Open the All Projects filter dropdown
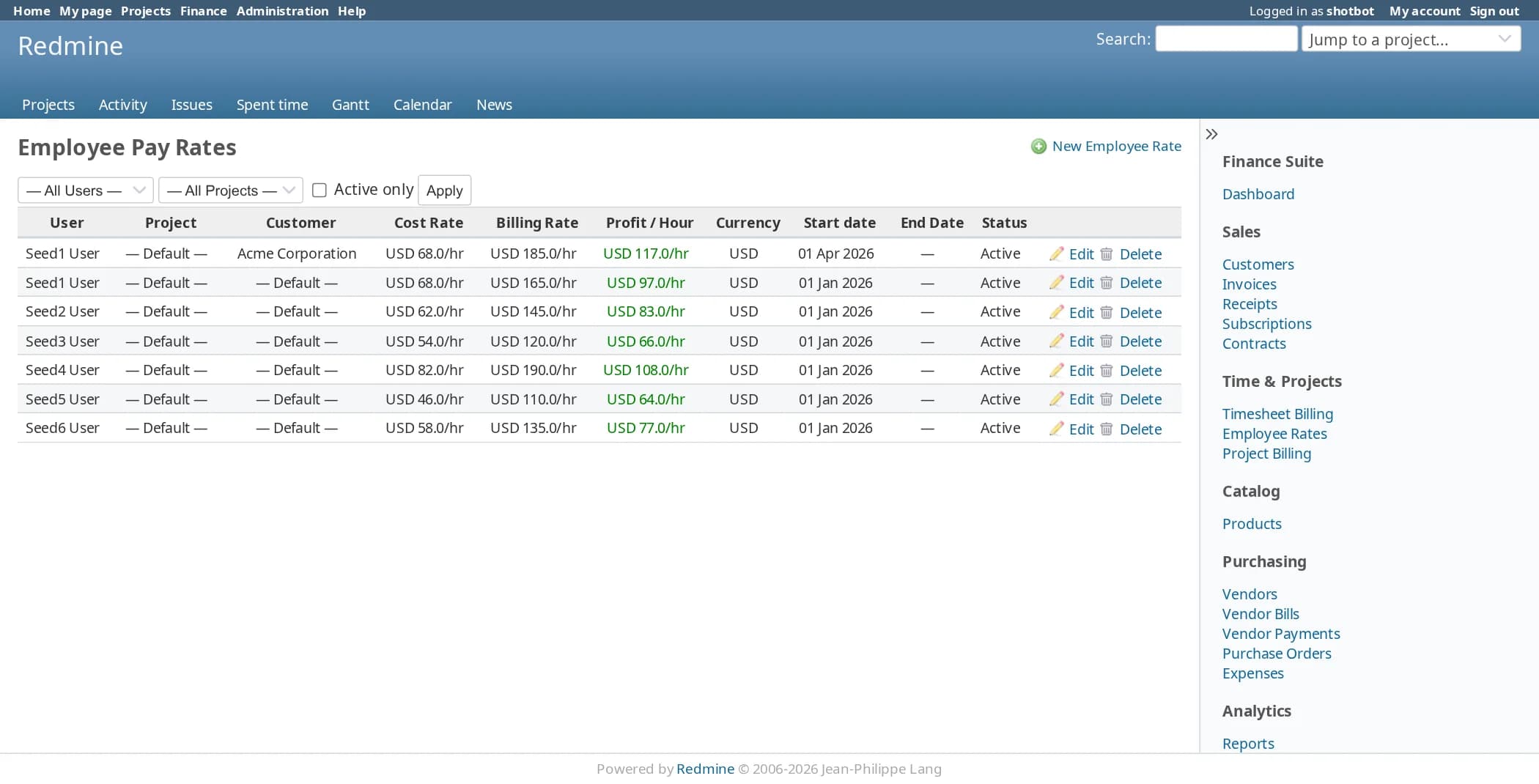The height and width of the screenshot is (784, 1539). pyautogui.click(x=231, y=191)
